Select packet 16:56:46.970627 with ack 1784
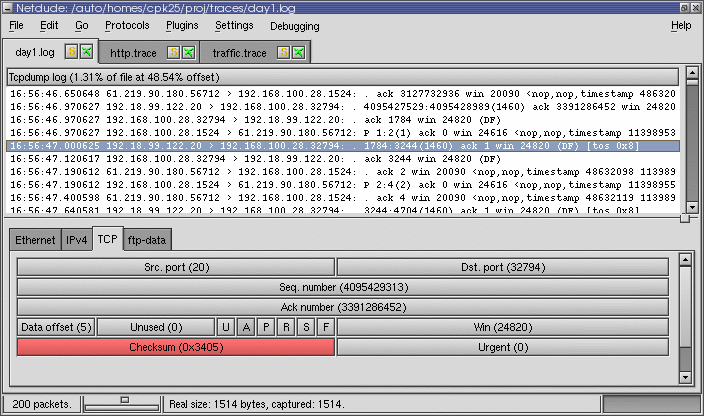 pyautogui.click(x=343, y=120)
